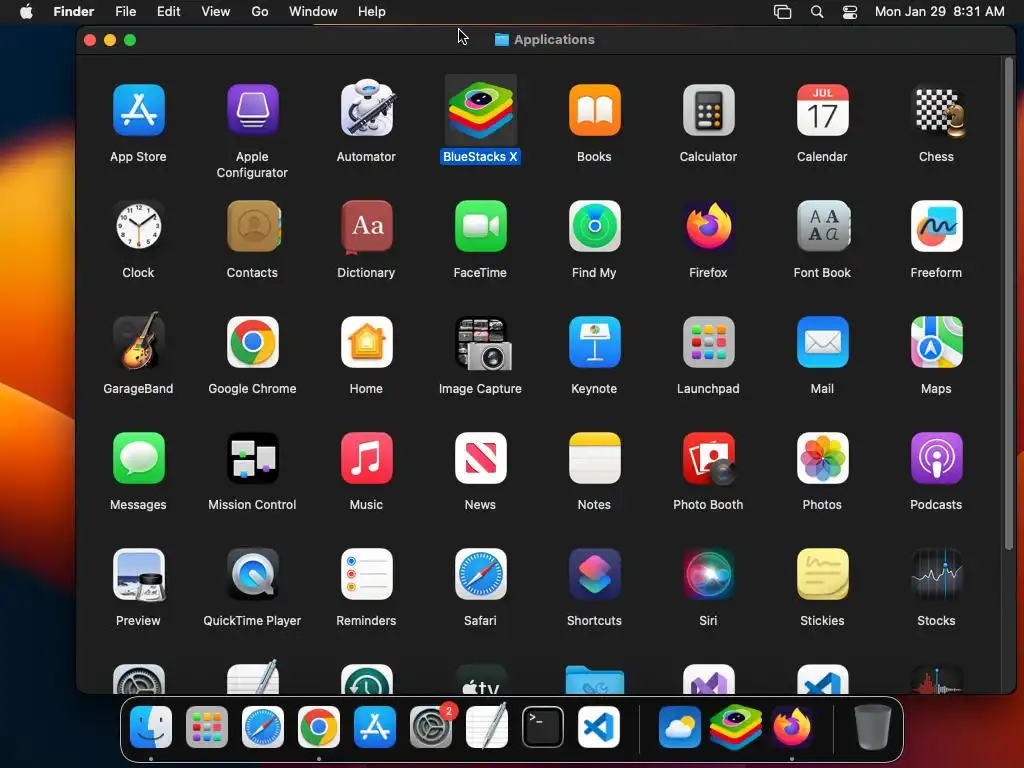Select the News app icon

point(480,458)
